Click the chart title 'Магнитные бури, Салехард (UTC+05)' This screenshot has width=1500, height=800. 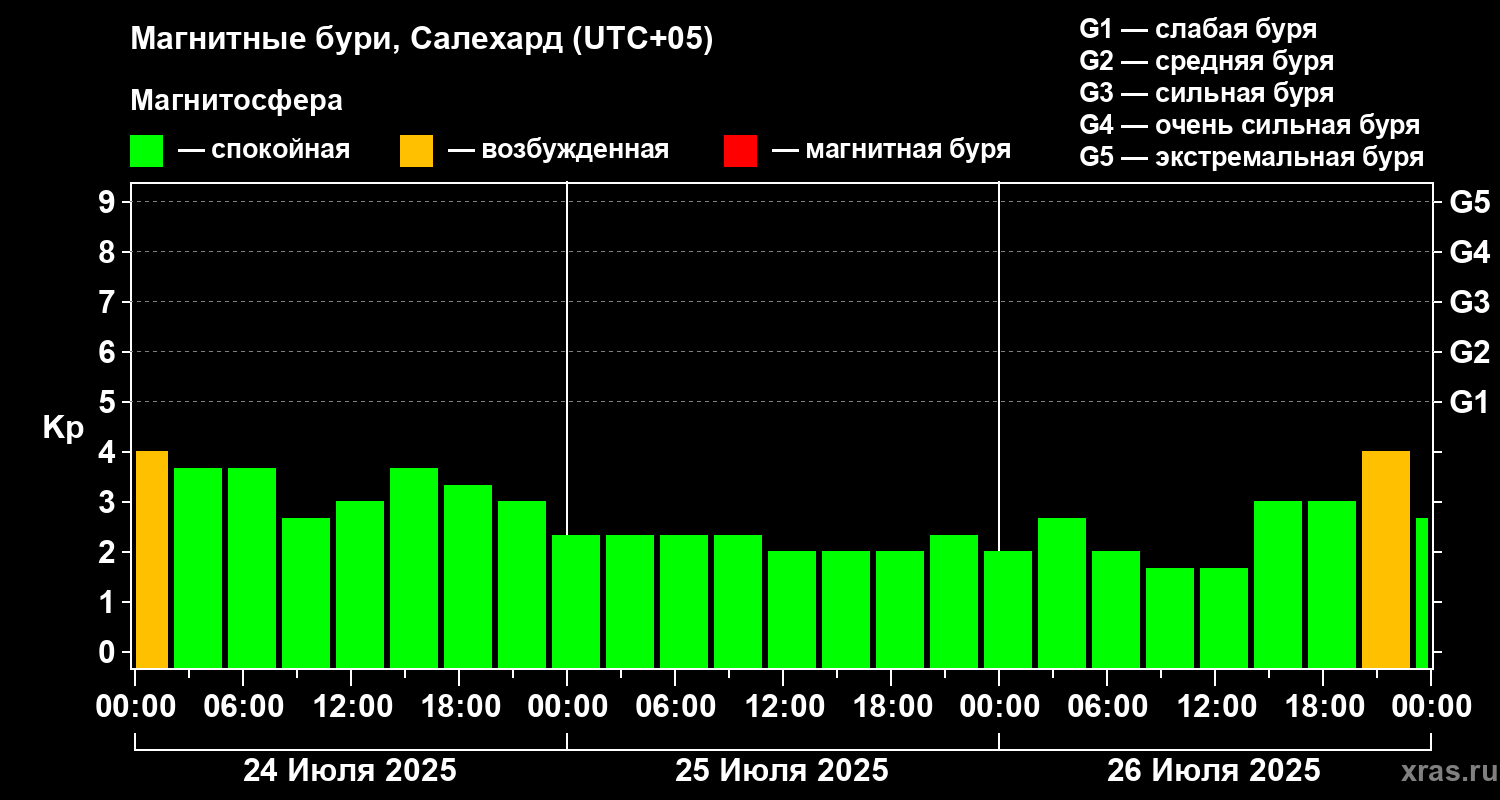coord(422,41)
